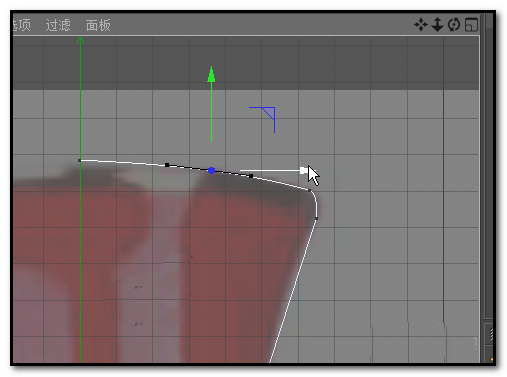The image size is (507, 377).
Task: Click the long diagonal spline segment on the cup edge
Action: (293, 290)
